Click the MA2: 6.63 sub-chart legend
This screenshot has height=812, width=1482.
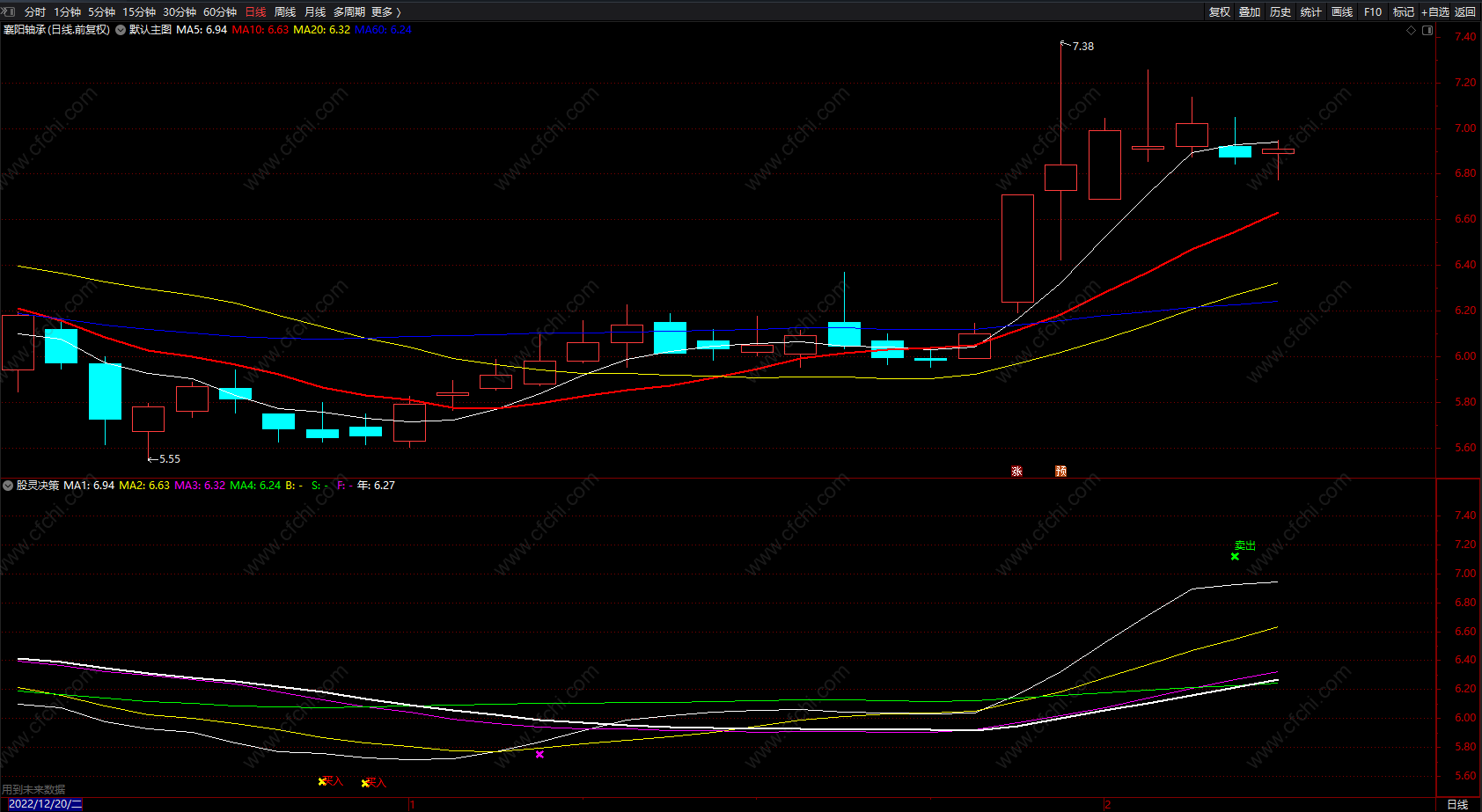(144, 486)
